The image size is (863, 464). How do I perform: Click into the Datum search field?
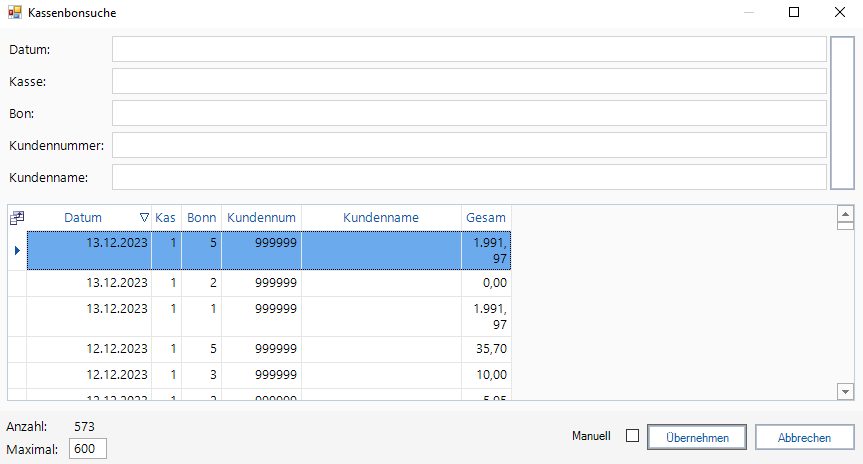pos(468,49)
